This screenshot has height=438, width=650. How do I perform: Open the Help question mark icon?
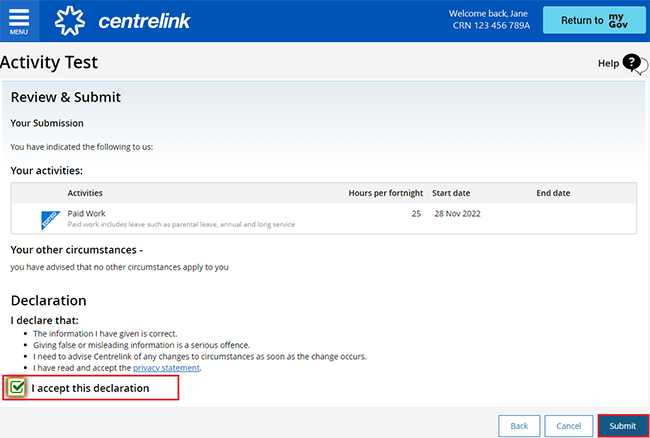[635, 64]
